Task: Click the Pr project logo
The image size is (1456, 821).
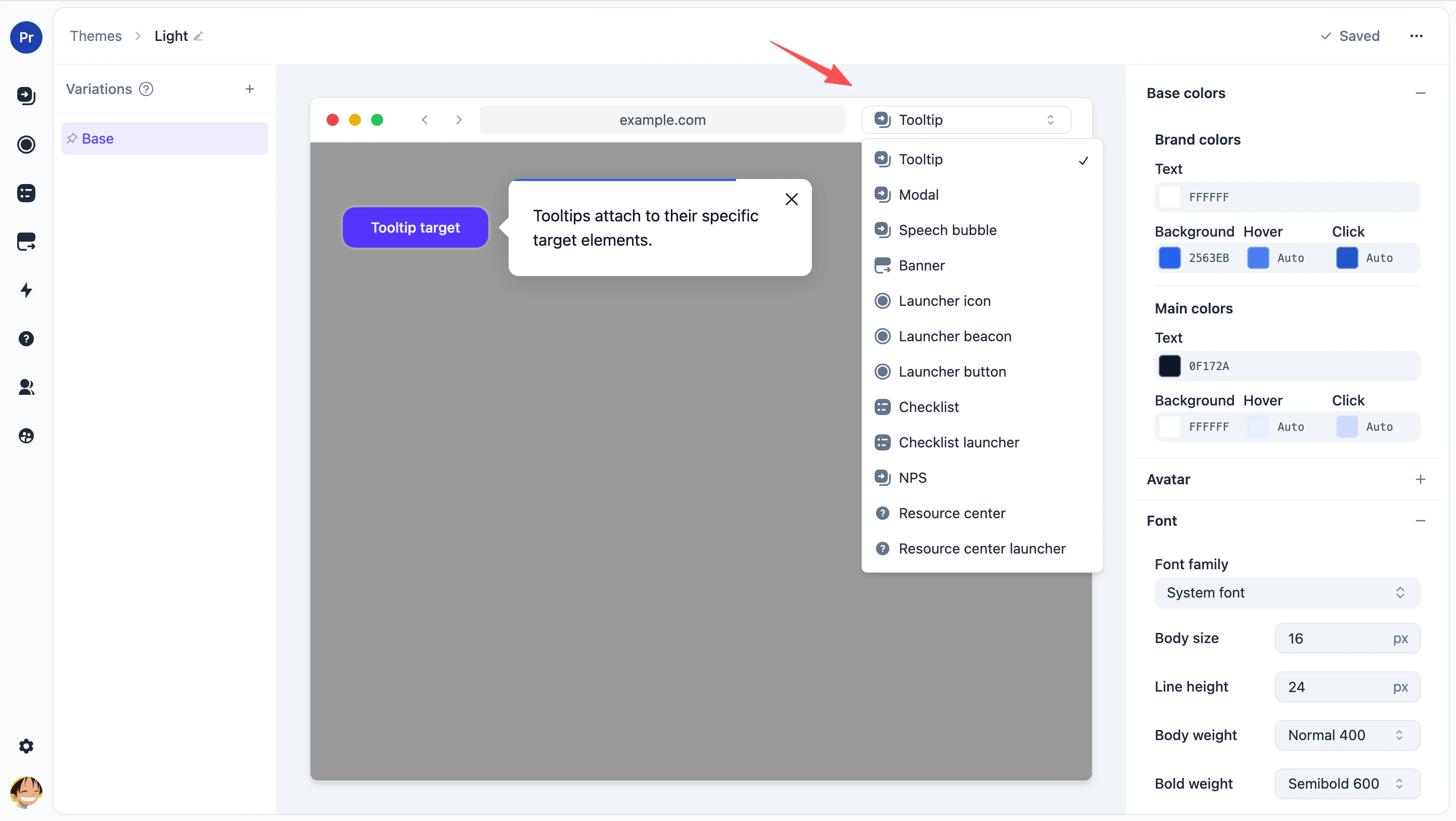Action: click(x=26, y=37)
